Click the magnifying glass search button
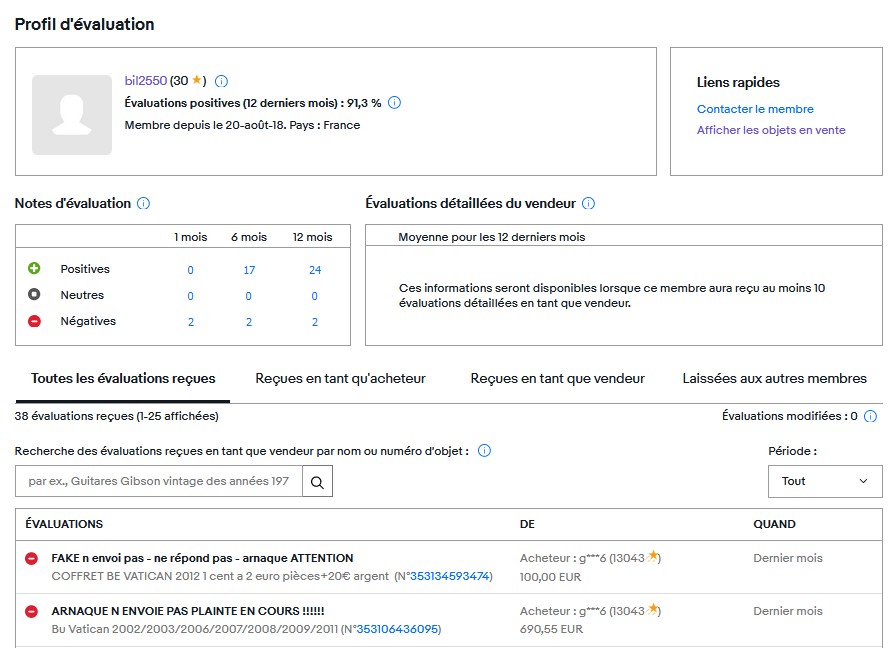896x648 pixels. click(317, 482)
